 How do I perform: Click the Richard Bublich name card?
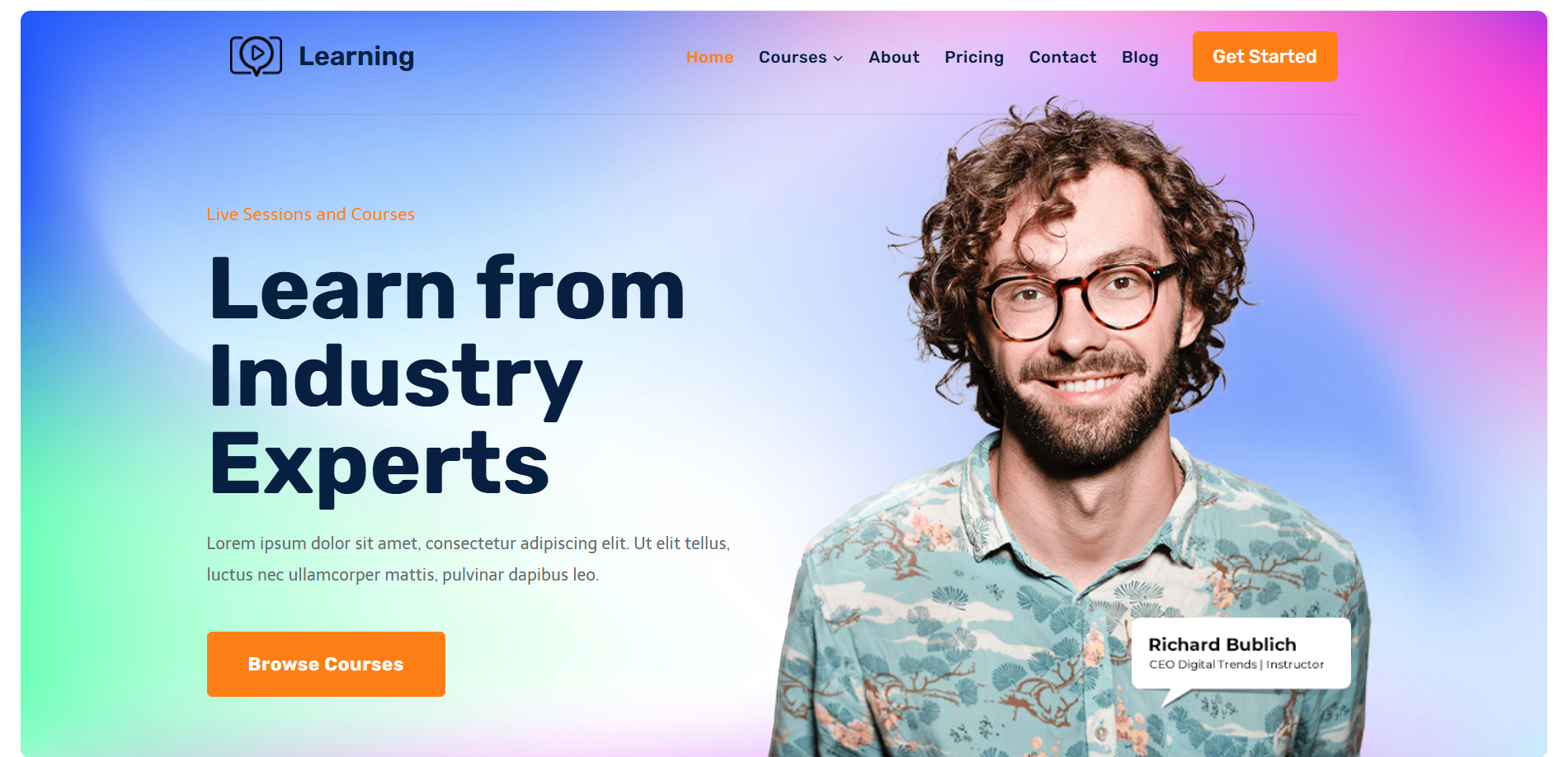[x=1241, y=653]
